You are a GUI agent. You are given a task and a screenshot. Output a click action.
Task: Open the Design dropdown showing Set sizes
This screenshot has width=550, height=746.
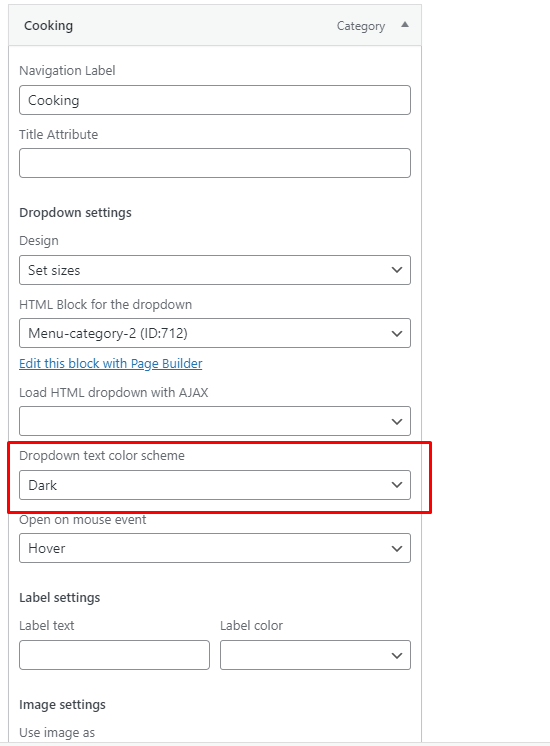tap(215, 270)
